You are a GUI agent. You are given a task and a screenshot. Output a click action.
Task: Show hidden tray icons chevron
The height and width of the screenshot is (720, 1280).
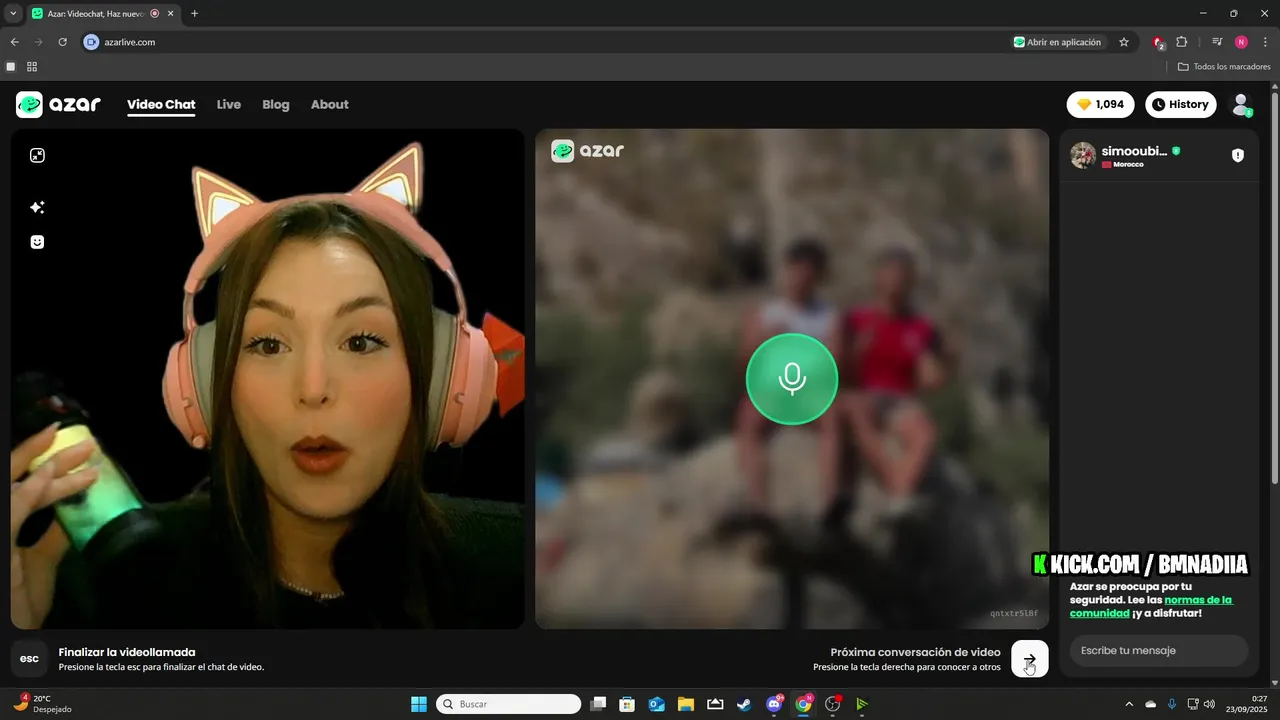[x=1129, y=704]
